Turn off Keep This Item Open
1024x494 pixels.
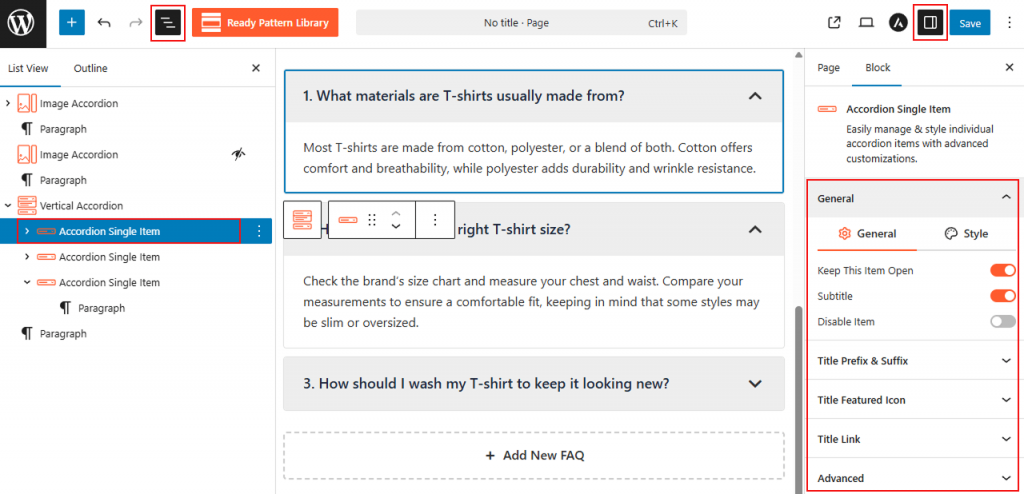pos(1002,270)
